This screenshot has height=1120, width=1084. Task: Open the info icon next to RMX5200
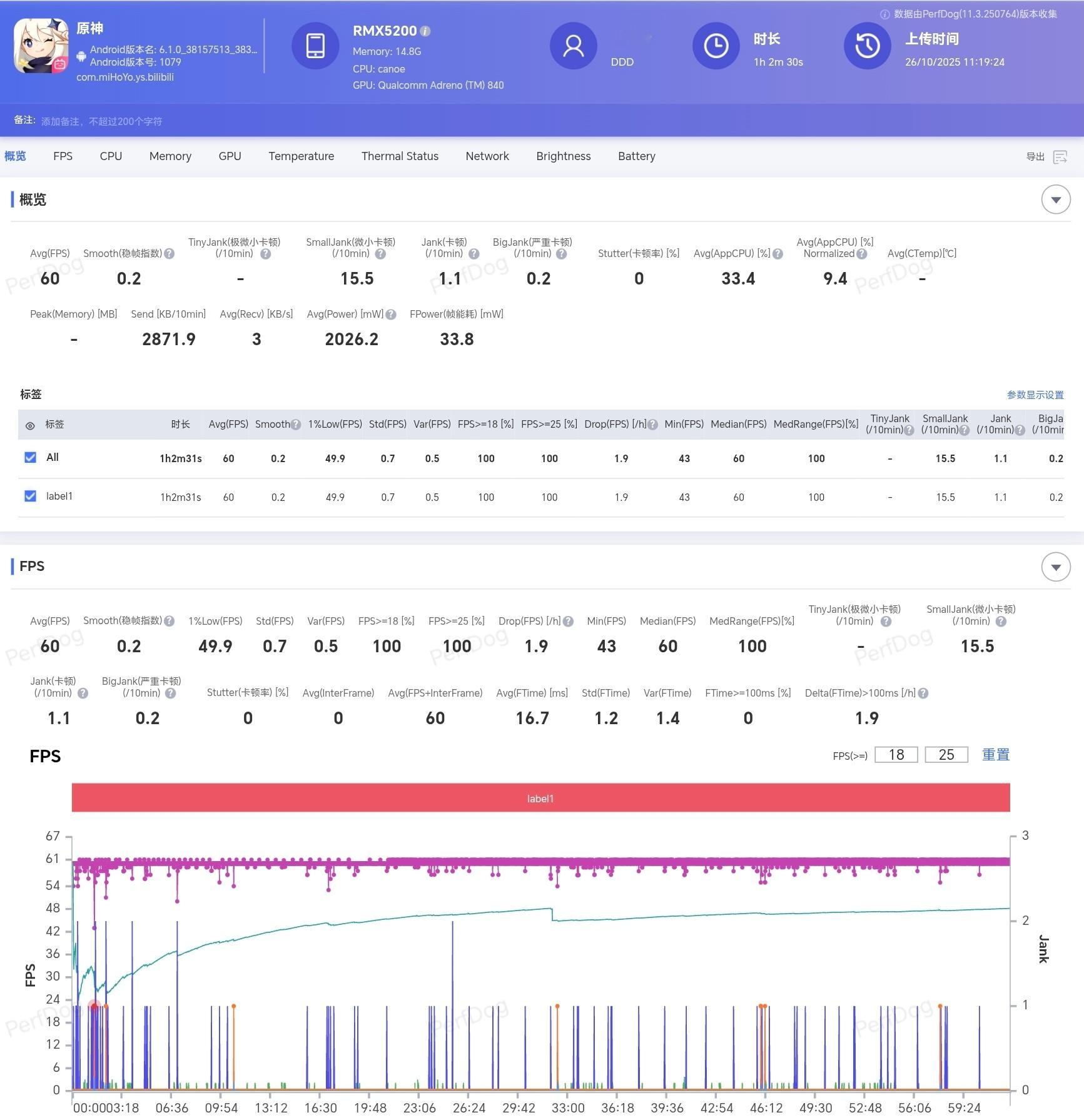(425, 31)
